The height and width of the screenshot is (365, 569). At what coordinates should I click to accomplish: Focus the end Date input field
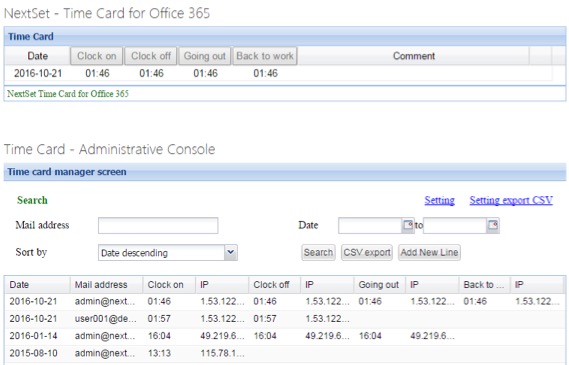point(455,225)
